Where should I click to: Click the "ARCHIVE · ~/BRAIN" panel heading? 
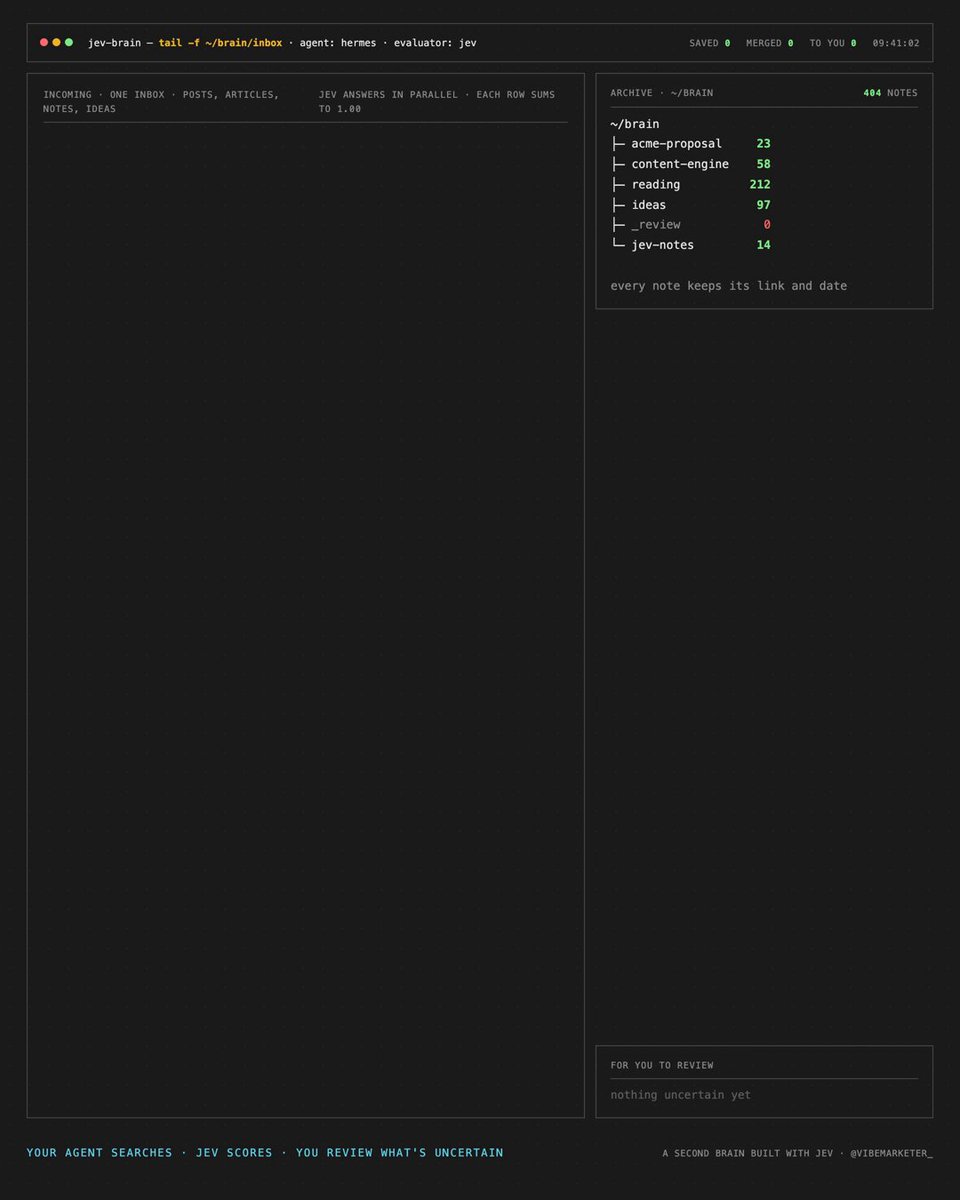662,93
